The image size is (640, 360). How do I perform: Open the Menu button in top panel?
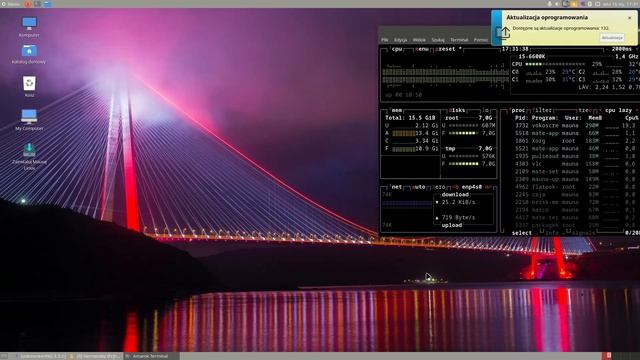click(11, 4)
